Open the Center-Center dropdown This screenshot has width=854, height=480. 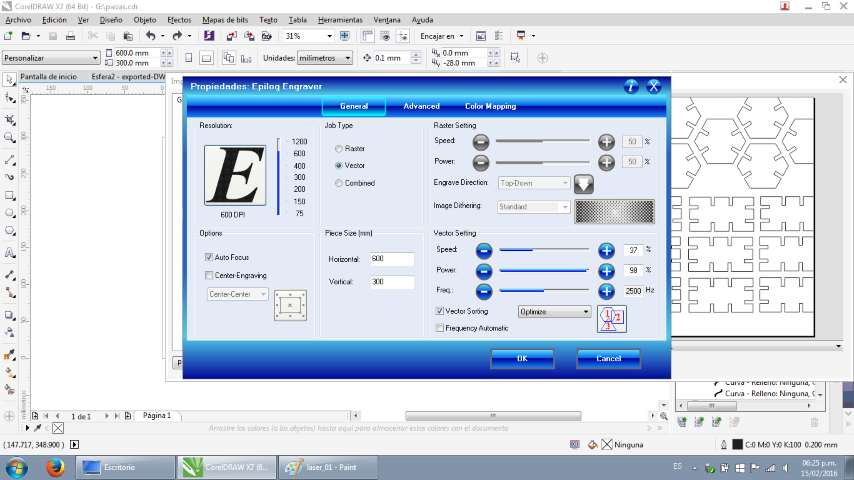(237, 294)
